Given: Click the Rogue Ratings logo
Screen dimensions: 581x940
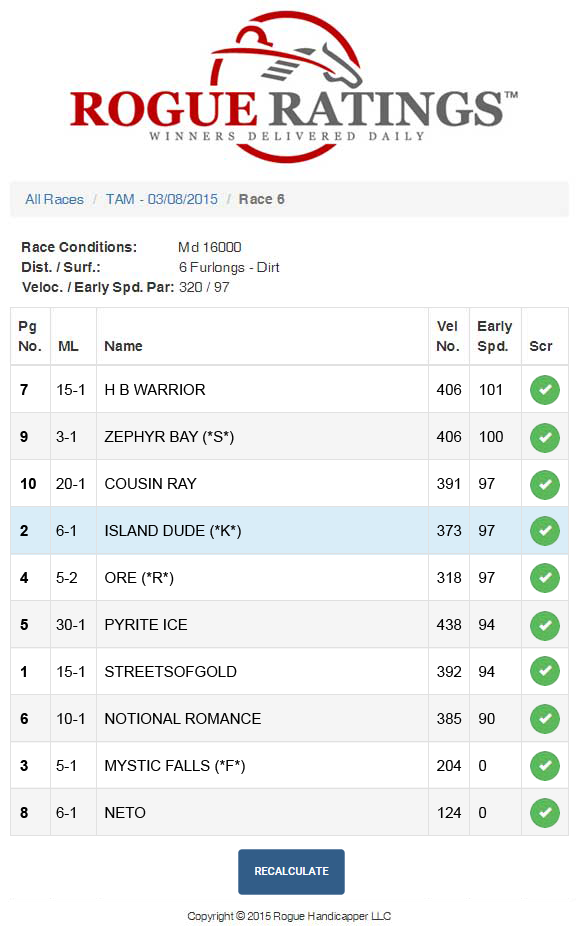Looking at the screenshot, I should pos(290,85).
